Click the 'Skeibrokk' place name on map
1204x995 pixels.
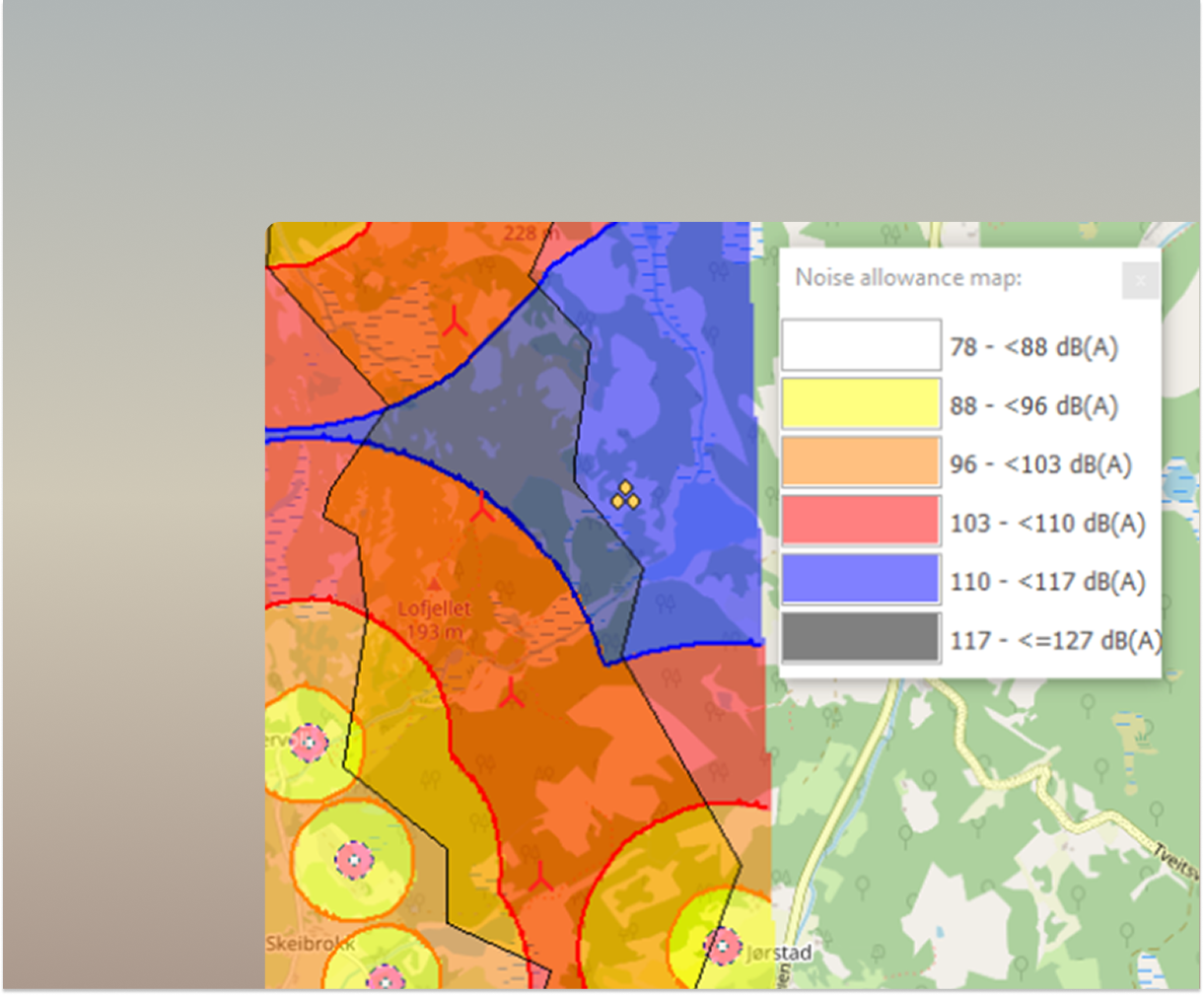311,944
